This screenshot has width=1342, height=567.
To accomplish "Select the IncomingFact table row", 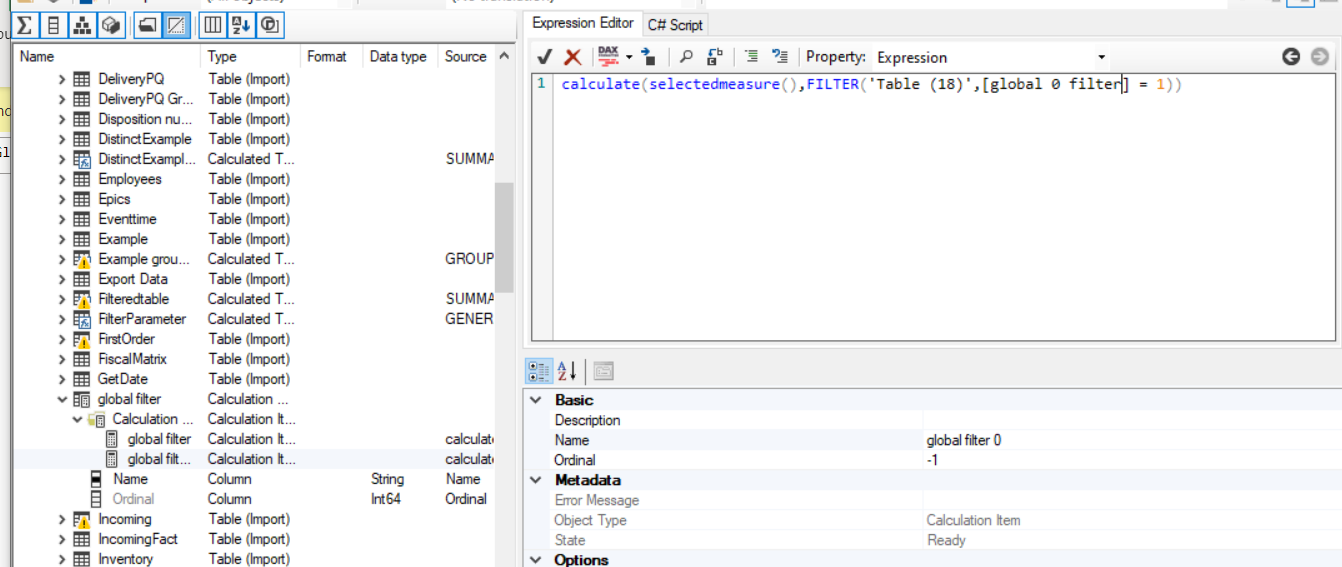I will [x=253, y=539].
